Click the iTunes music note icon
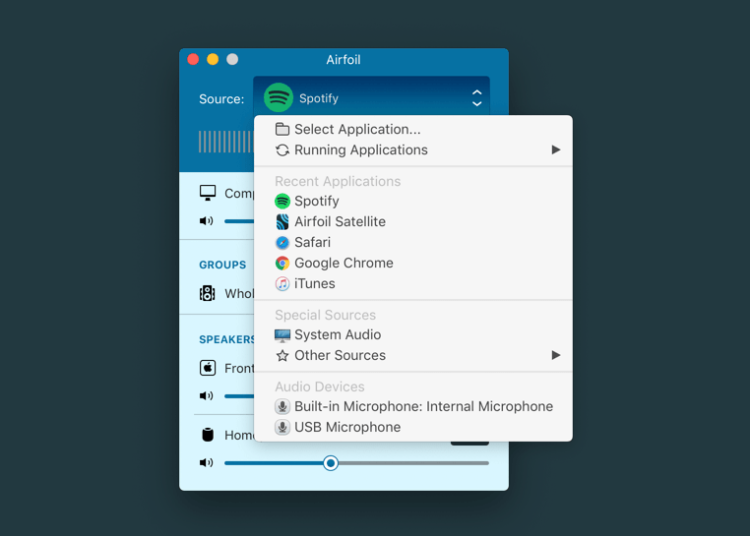750x536 pixels. coord(282,284)
